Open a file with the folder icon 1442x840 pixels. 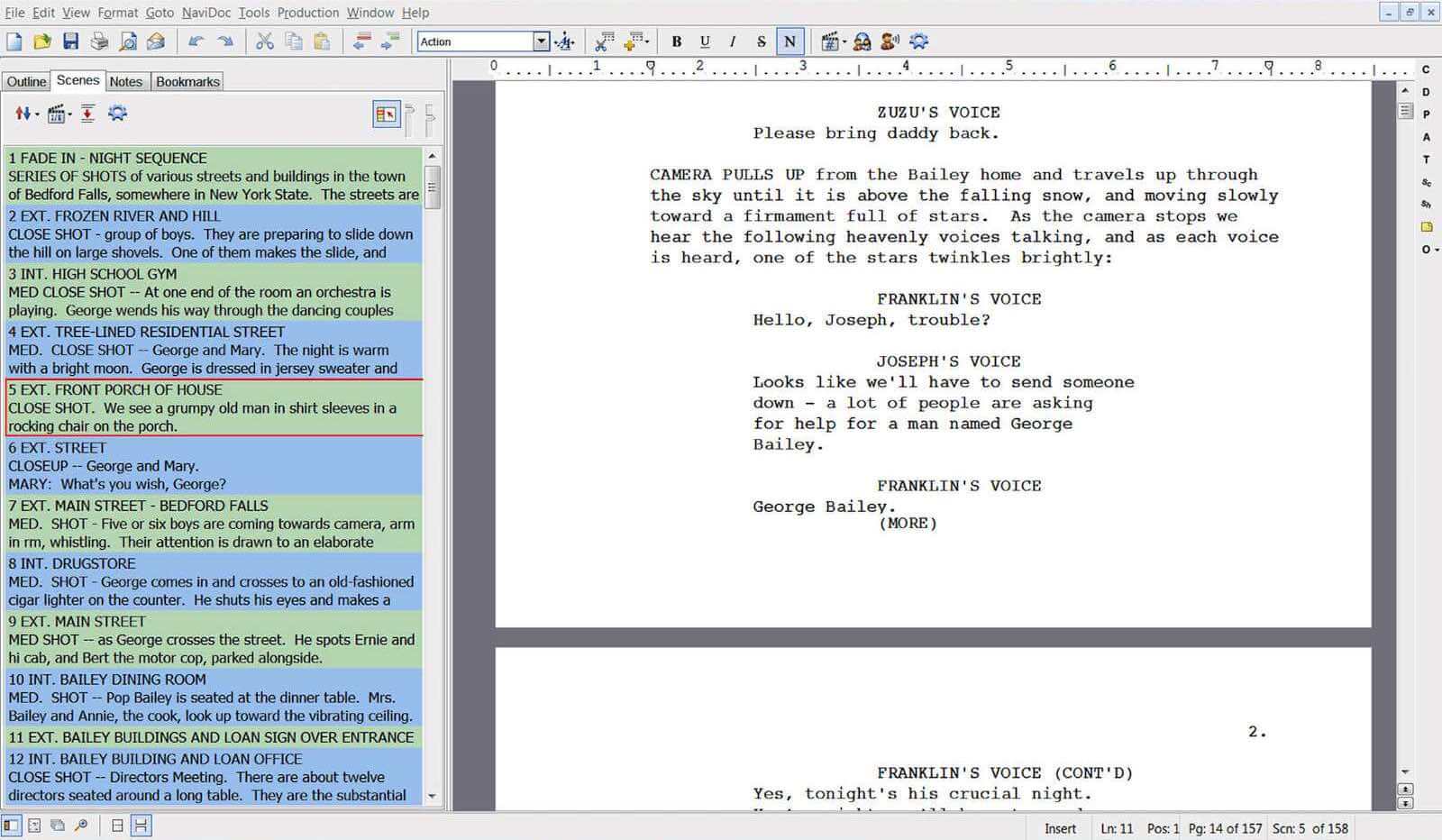coord(42,41)
